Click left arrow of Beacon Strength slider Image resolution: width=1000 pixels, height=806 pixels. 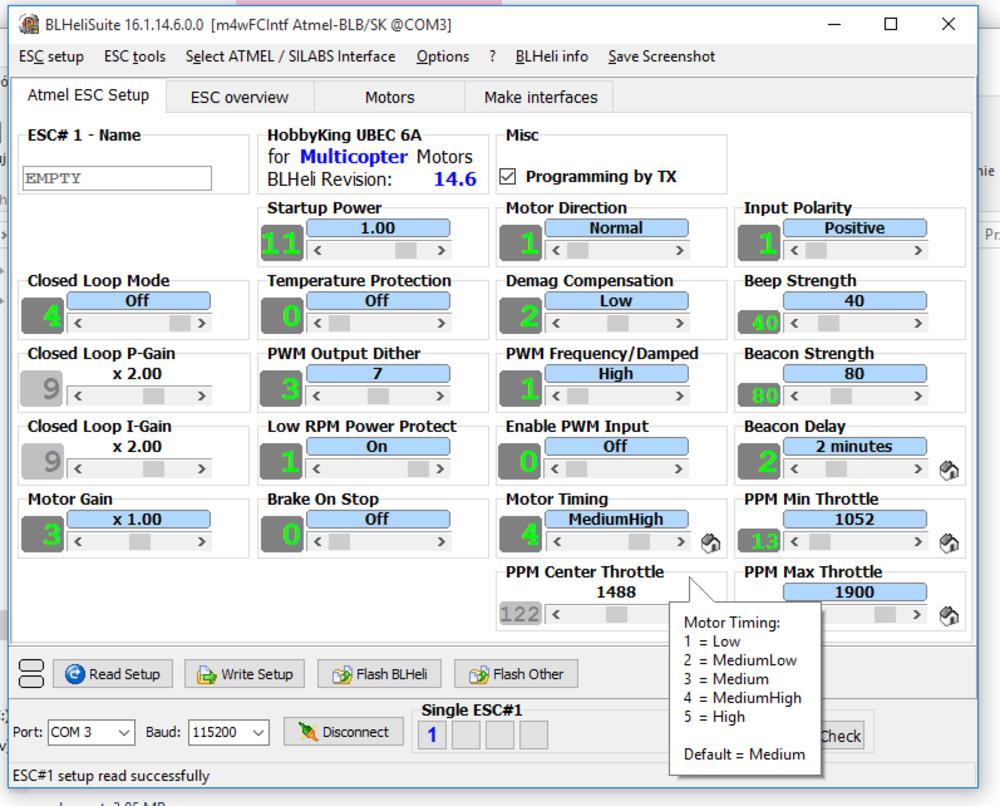click(794, 396)
